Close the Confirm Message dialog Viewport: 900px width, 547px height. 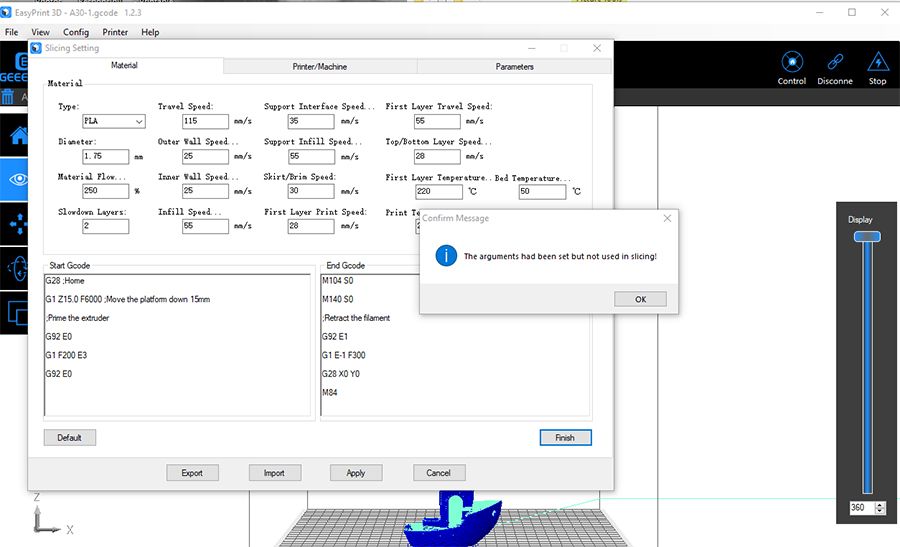click(x=667, y=218)
